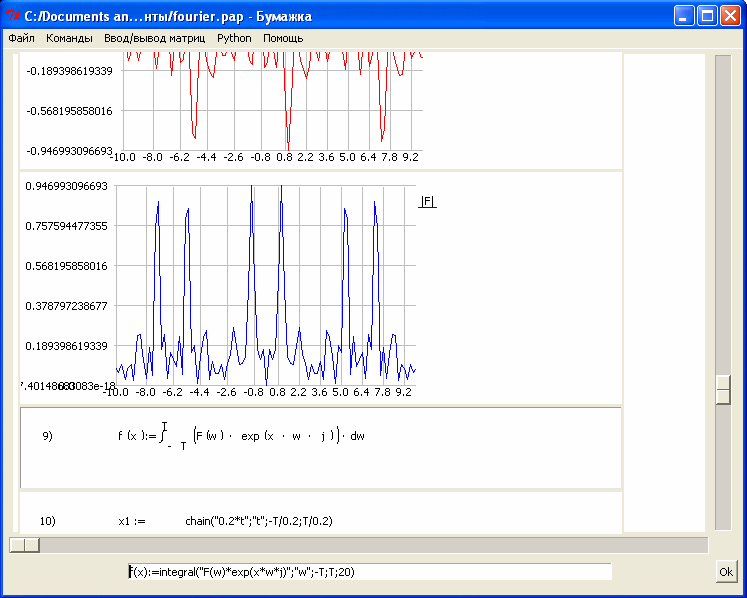Select row 10 with the chain expression
Image resolution: width=747 pixels, height=598 pixels.
pos(321,513)
